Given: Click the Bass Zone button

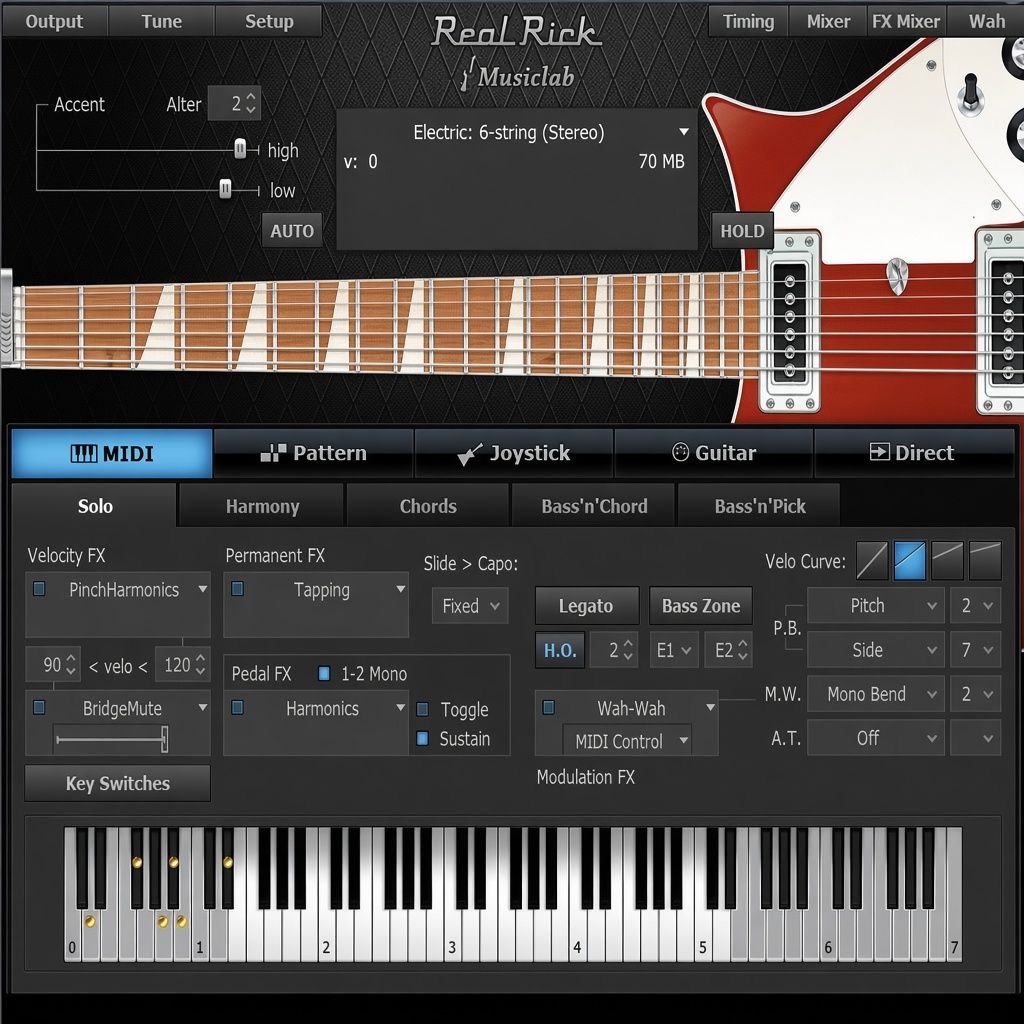Looking at the screenshot, I should click(x=701, y=606).
